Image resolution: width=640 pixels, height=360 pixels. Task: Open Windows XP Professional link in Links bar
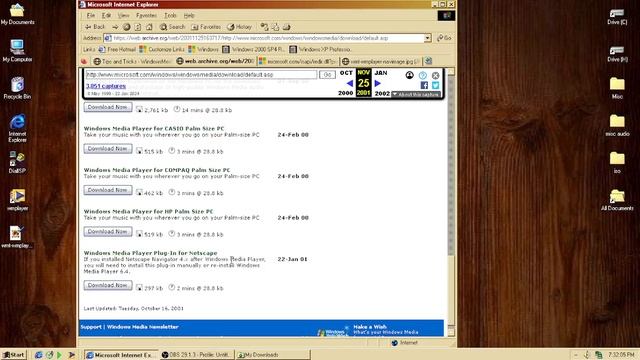point(320,49)
